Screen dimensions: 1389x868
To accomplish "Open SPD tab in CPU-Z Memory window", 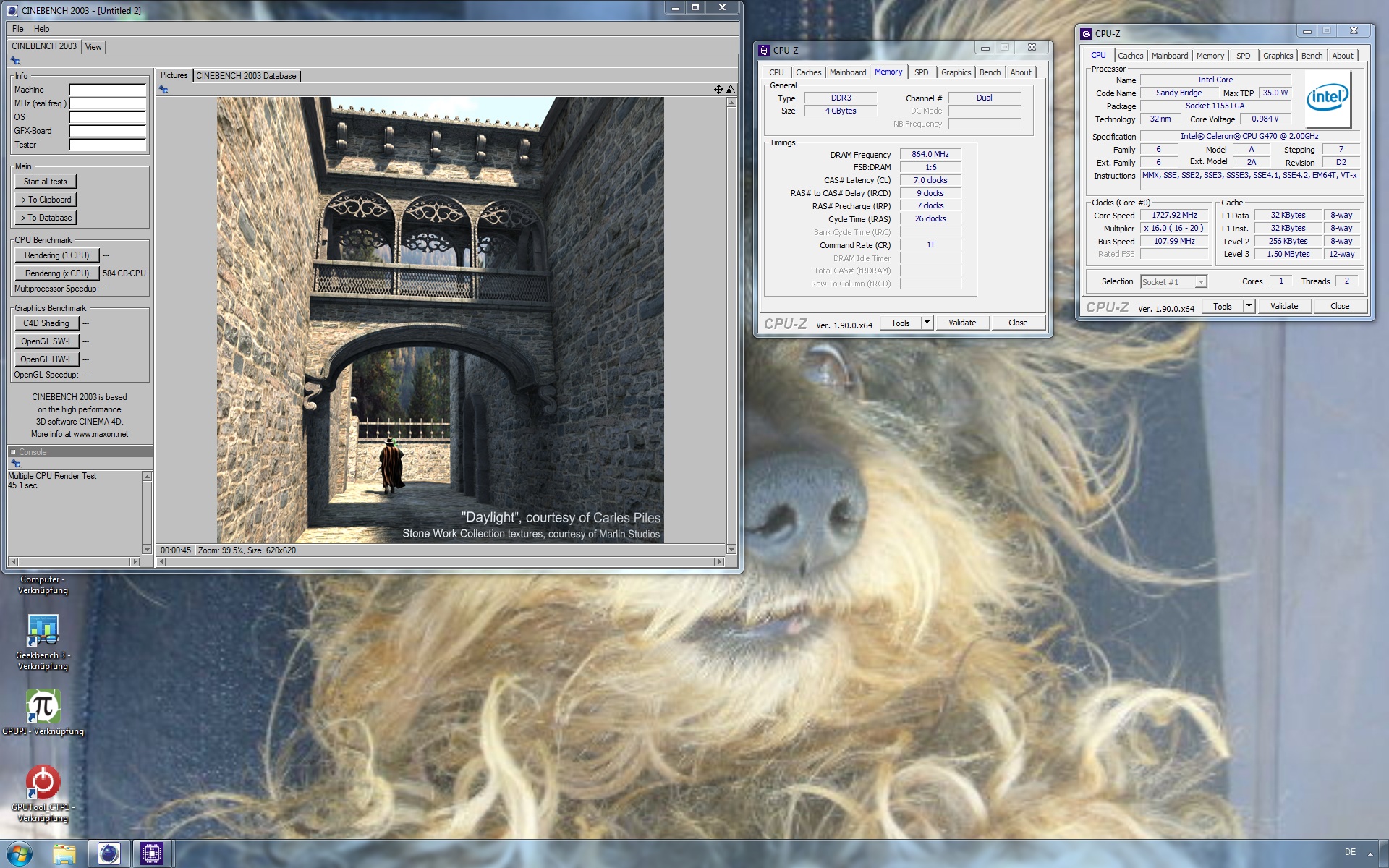I will tap(921, 72).
